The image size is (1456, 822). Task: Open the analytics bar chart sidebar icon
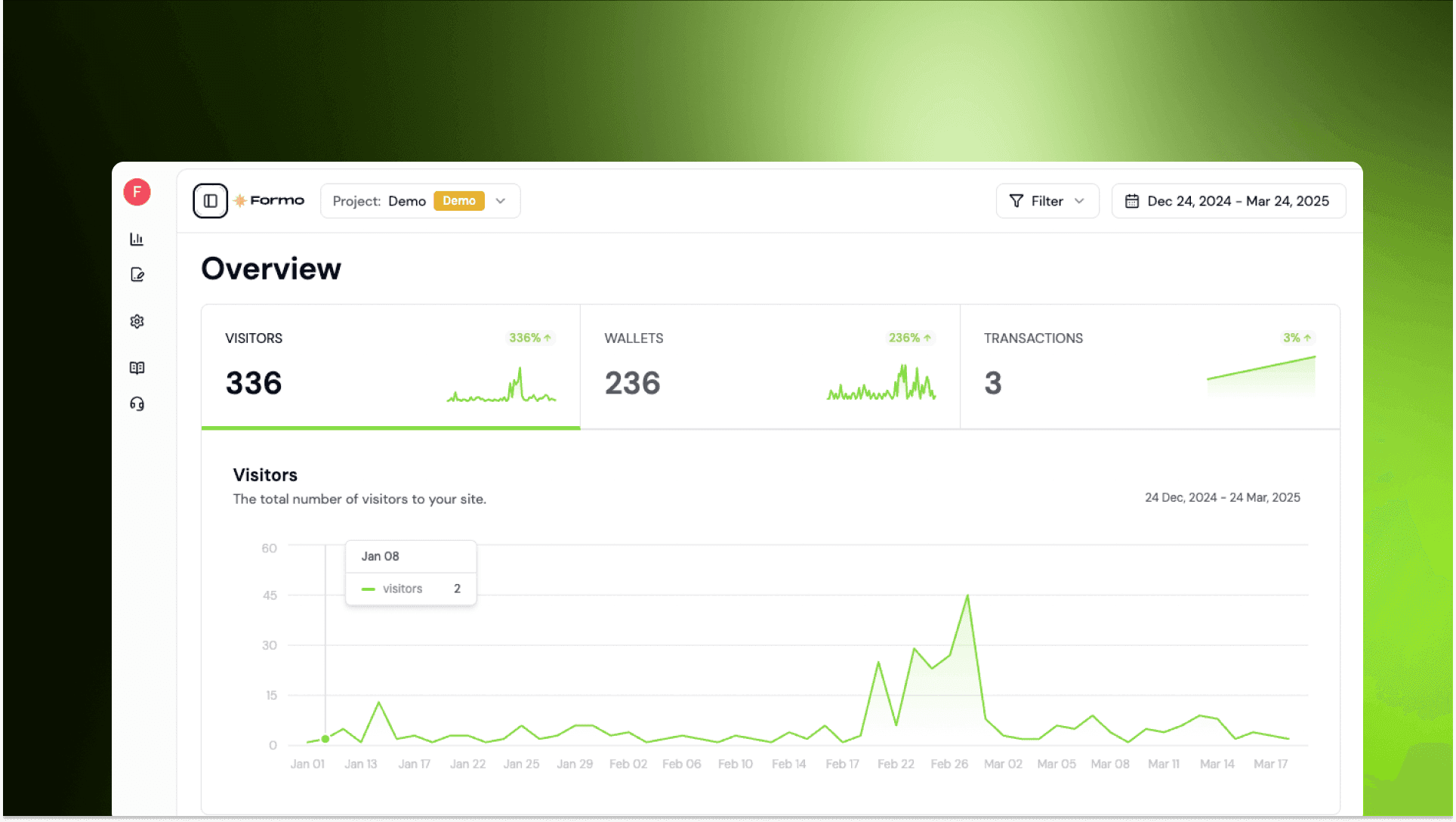(137, 239)
